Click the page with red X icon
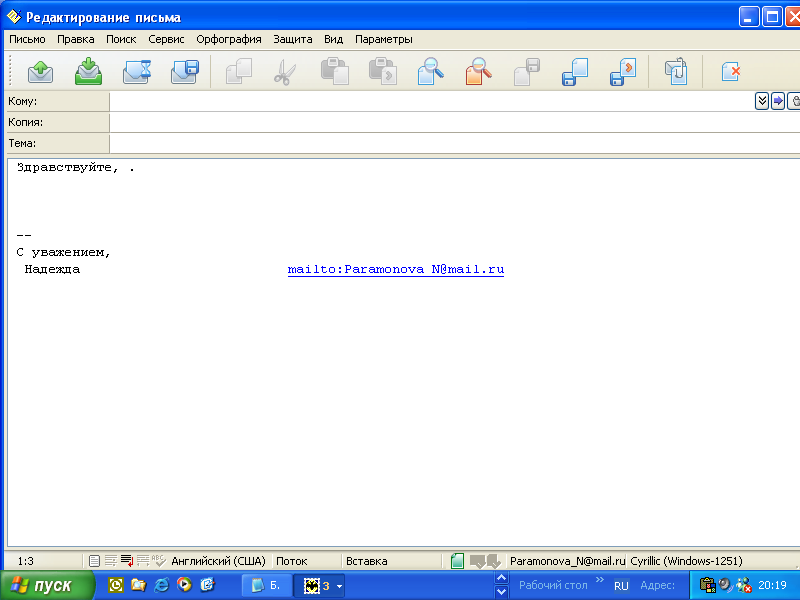The height and width of the screenshot is (600, 800). click(x=731, y=71)
